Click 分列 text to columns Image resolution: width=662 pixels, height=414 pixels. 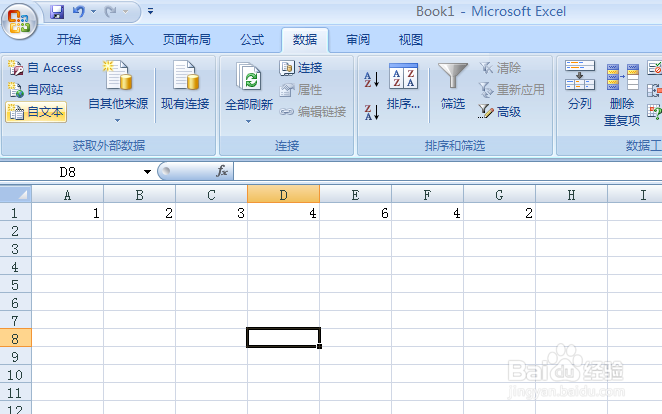[x=580, y=85]
